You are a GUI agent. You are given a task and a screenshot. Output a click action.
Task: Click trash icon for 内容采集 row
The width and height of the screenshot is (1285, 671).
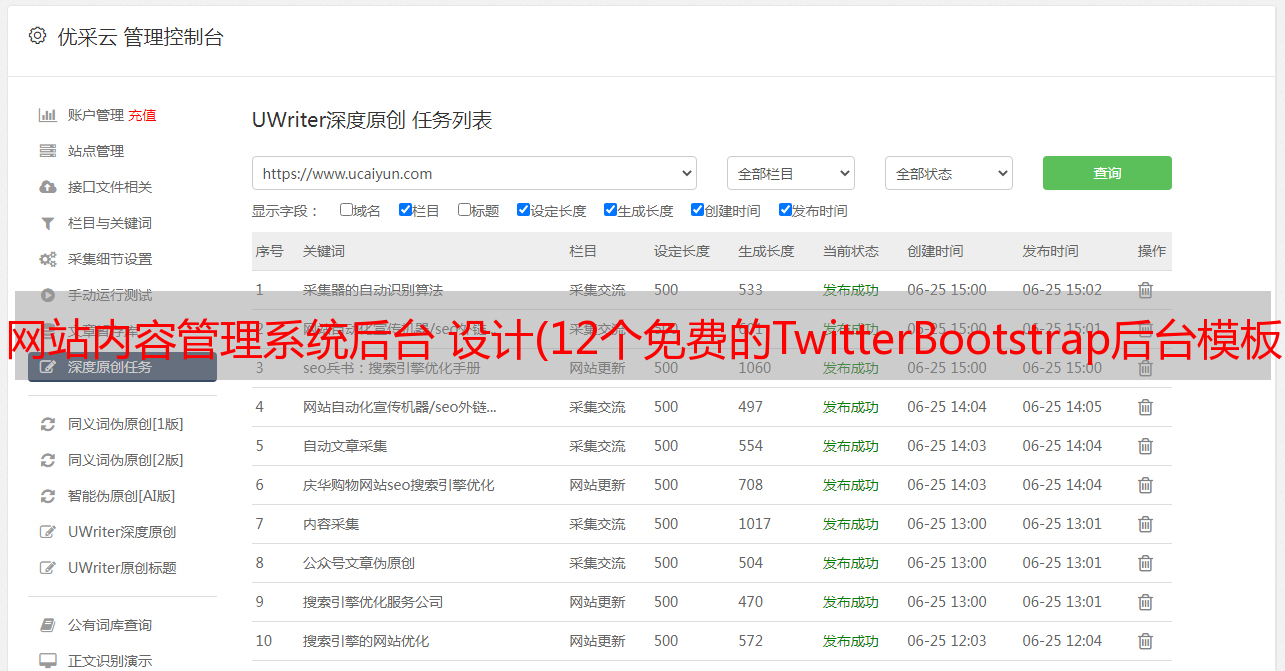click(1145, 524)
